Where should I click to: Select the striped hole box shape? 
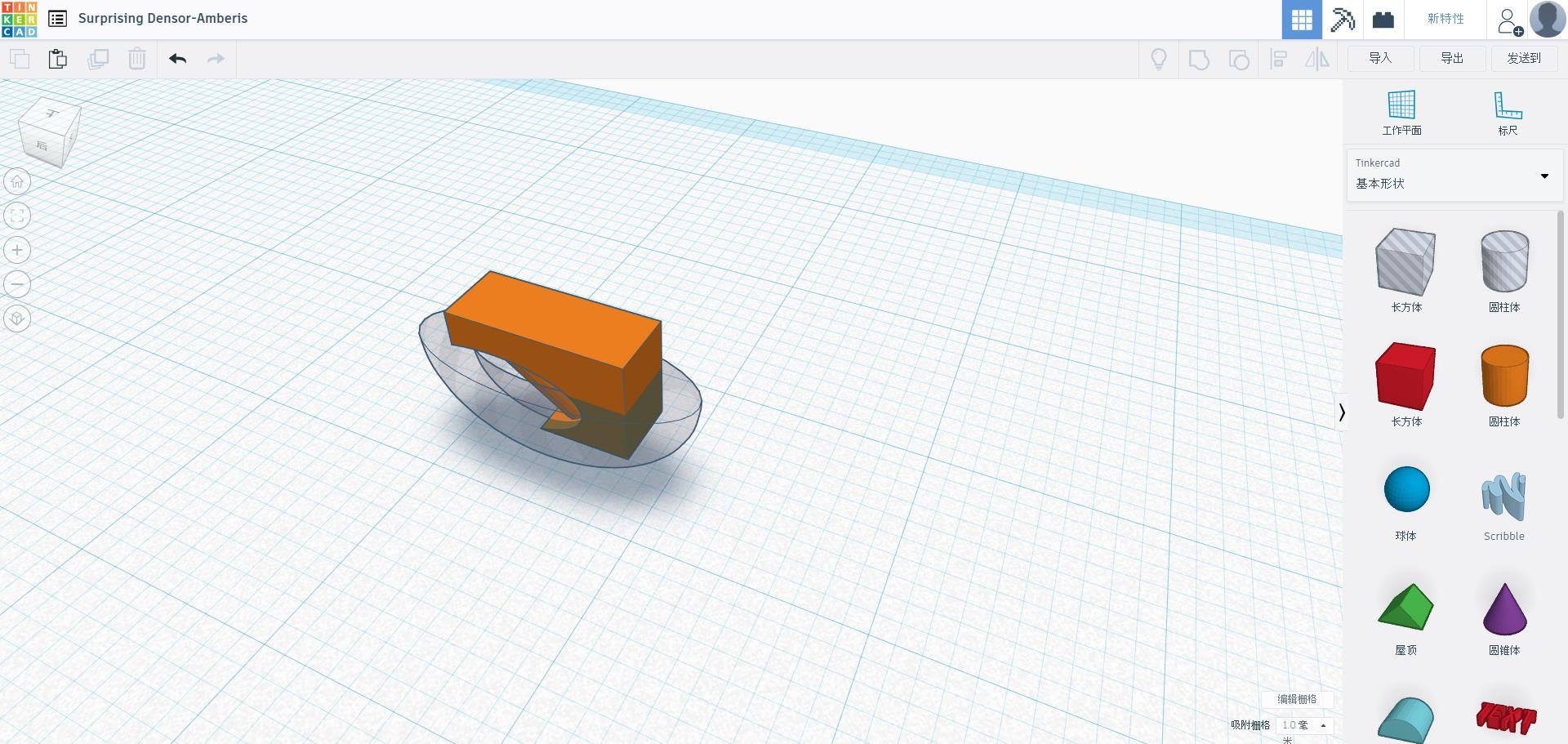(1405, 261)
